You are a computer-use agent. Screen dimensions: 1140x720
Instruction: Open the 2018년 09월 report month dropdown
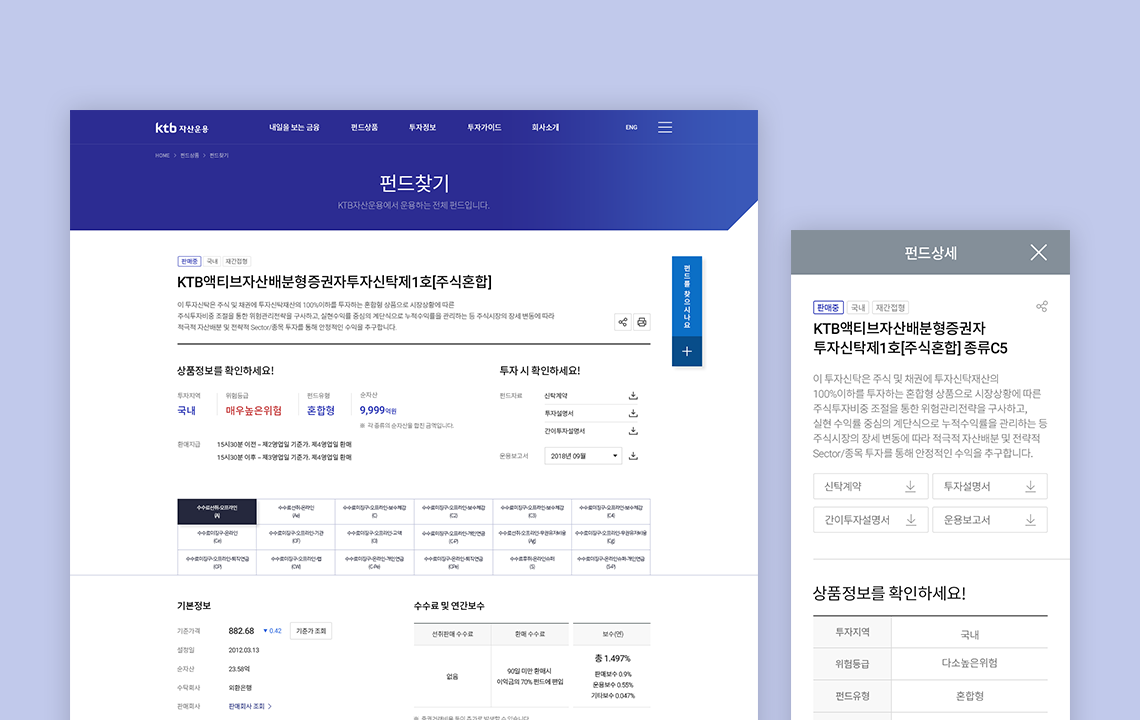point(583,456)
